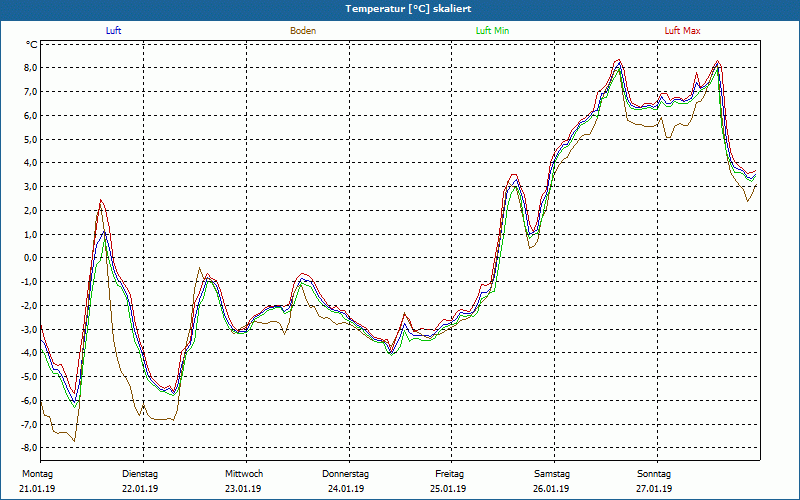Click the date '25.01.19'
This screenshot has height=500, width=800.
[x=448, y=489]
